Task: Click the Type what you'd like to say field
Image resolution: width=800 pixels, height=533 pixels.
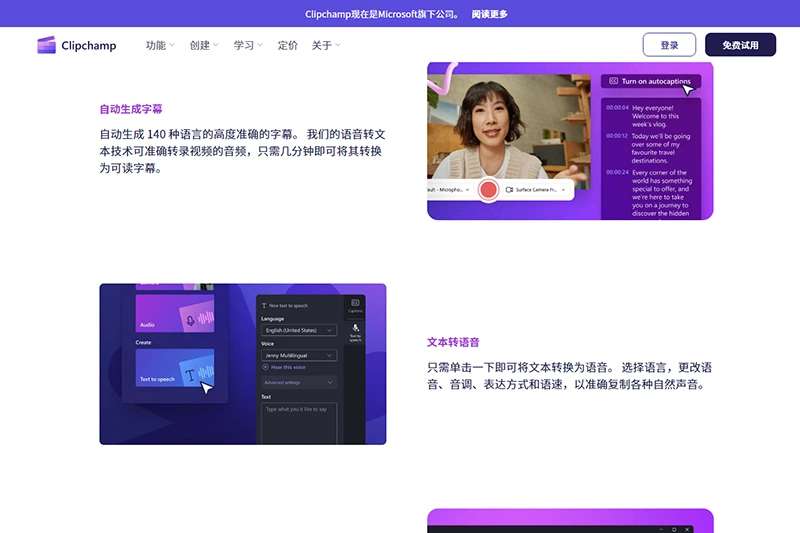Action: click(x=299, y=423)
